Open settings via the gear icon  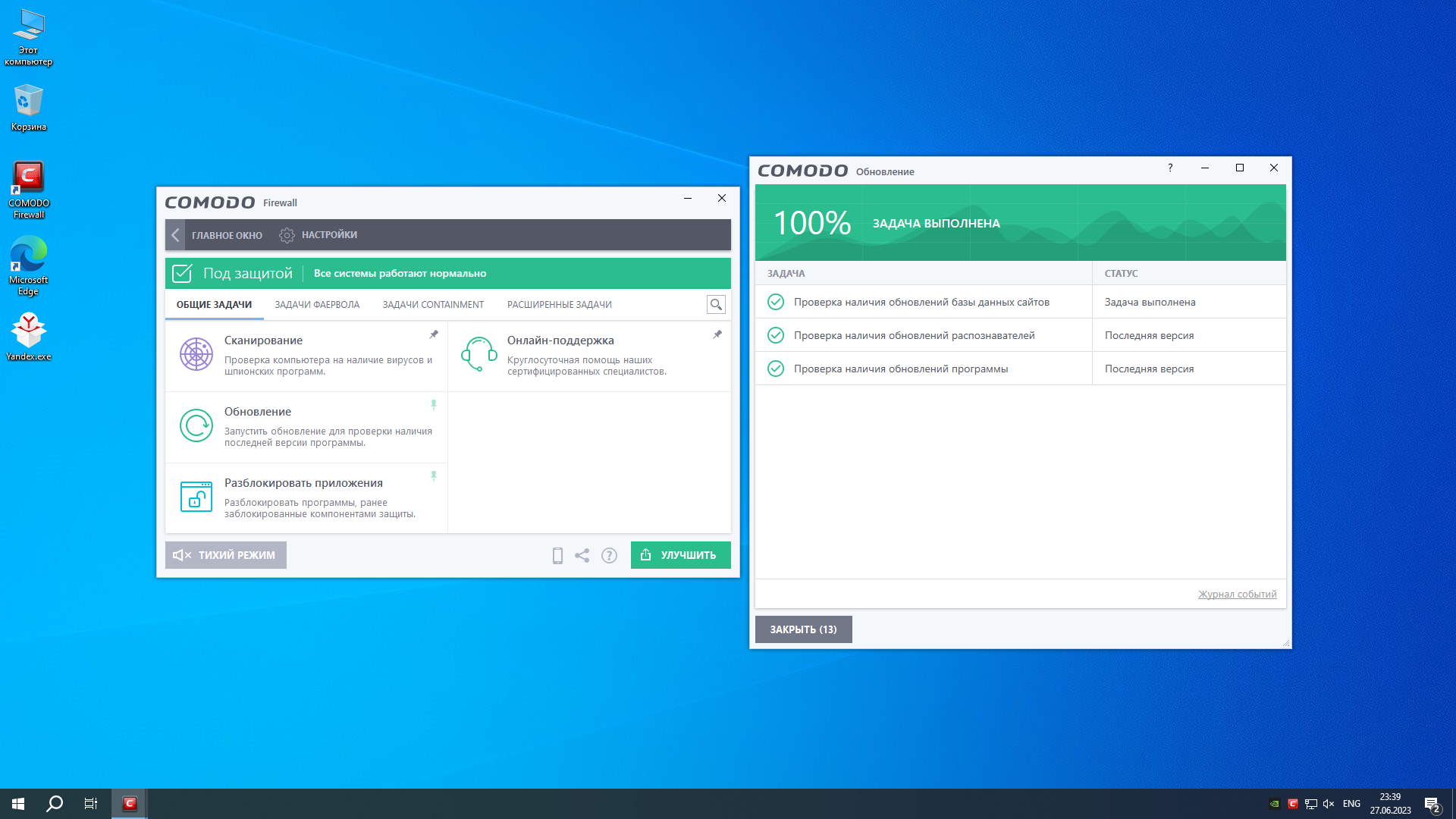(x=287, y=235)
